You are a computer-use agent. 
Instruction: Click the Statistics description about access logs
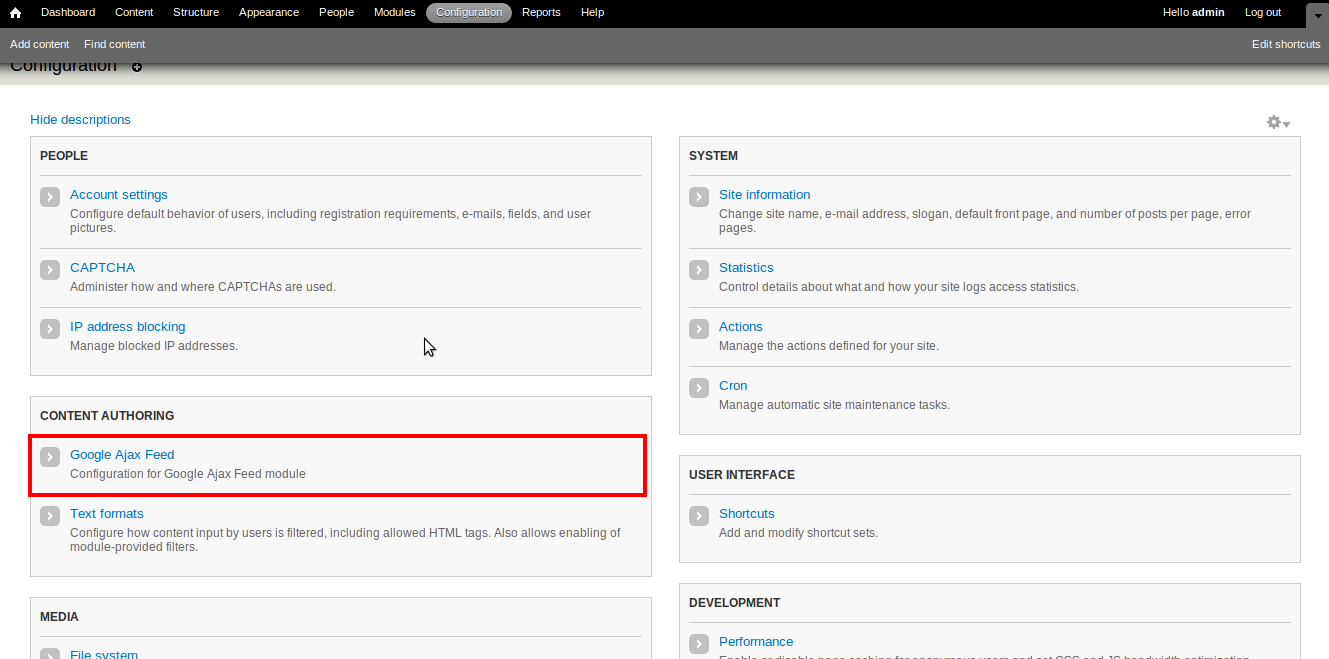tap(899, 287)
